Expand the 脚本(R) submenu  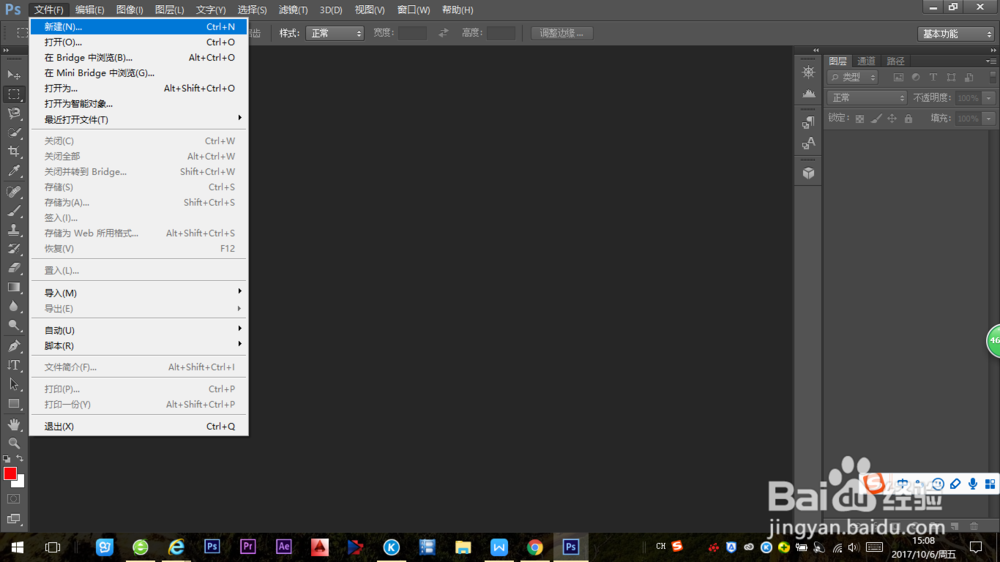click(138, 346)
